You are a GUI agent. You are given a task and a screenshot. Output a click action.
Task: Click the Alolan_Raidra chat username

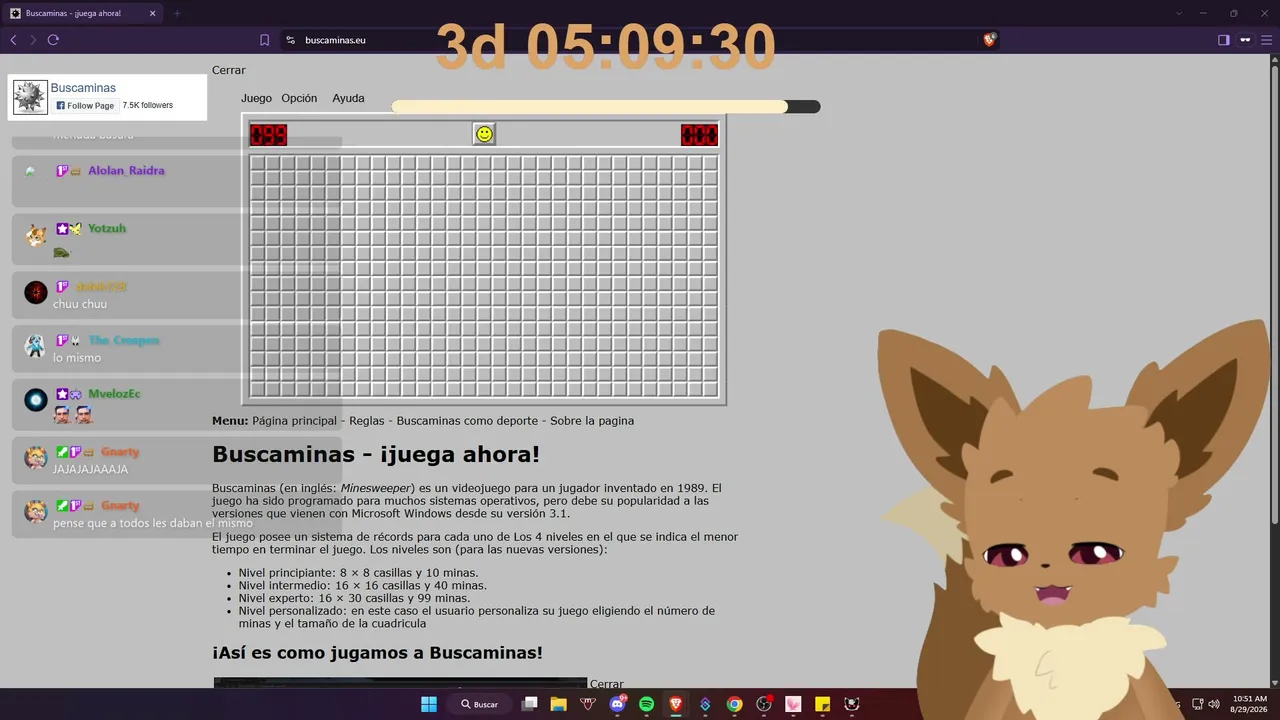click(x=126, y=171)
